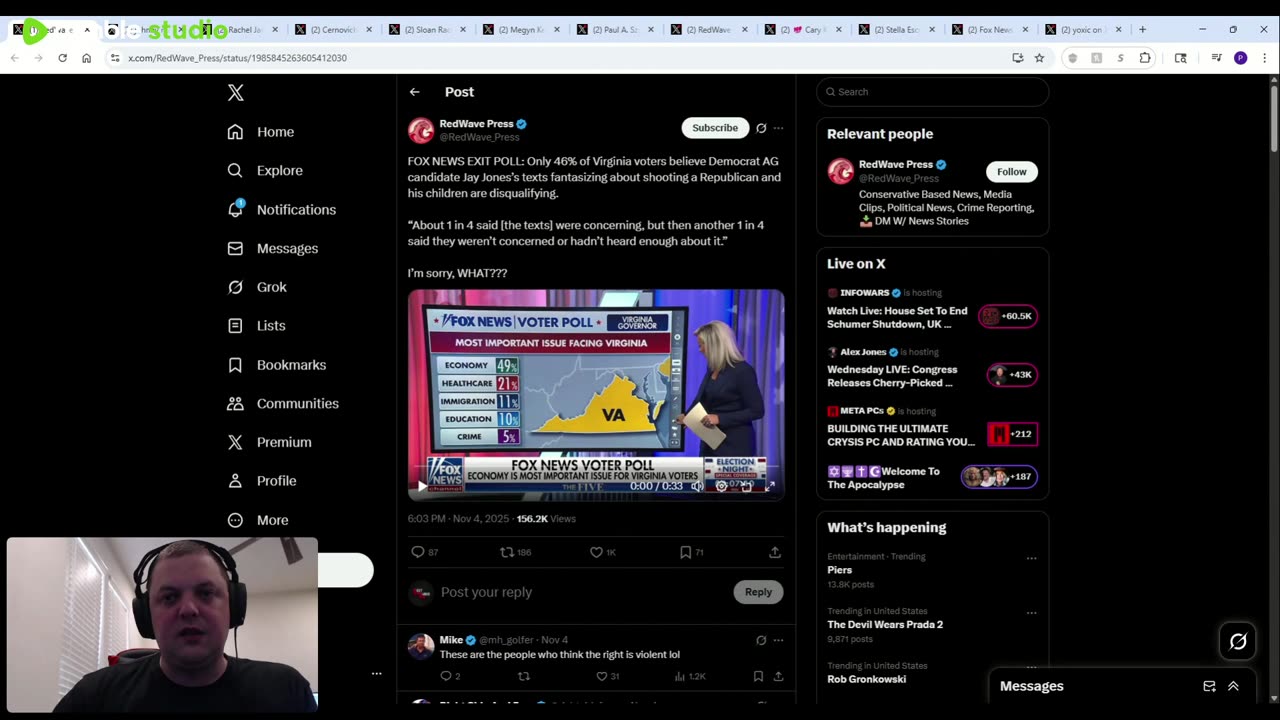Open the three-dot menu on RedWave post
1280x720 pixels.
coord(778,128)
